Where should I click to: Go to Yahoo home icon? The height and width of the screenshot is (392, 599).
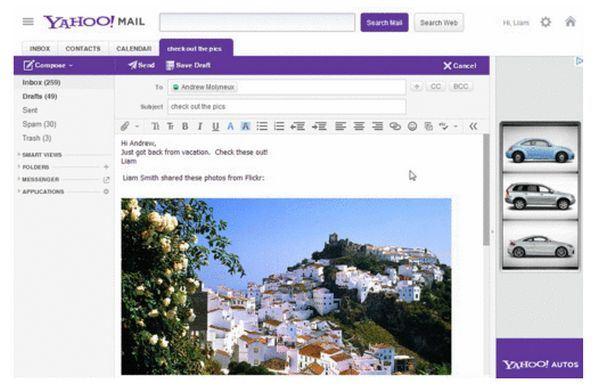570,22
